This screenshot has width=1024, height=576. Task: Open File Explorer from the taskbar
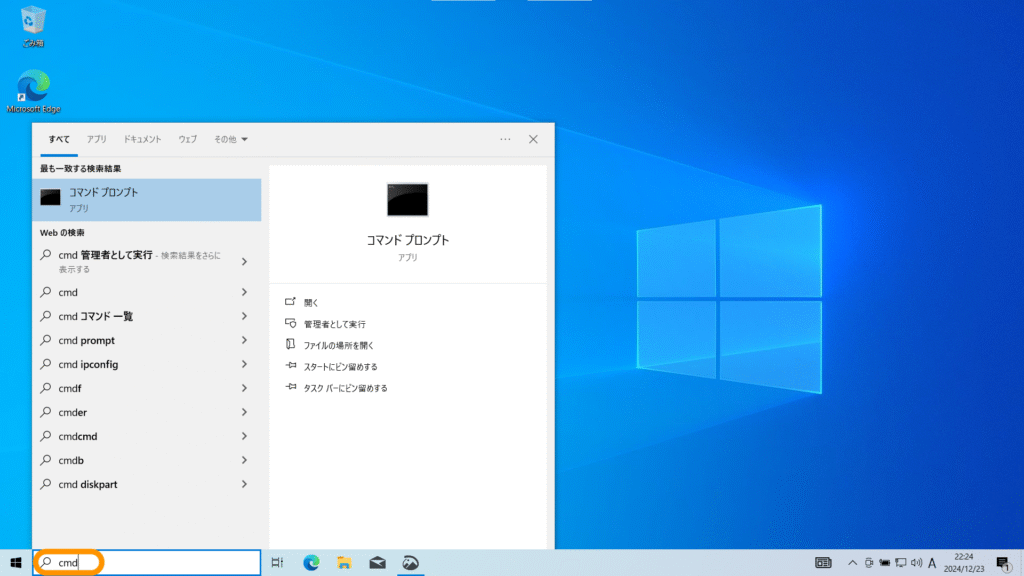344,562
